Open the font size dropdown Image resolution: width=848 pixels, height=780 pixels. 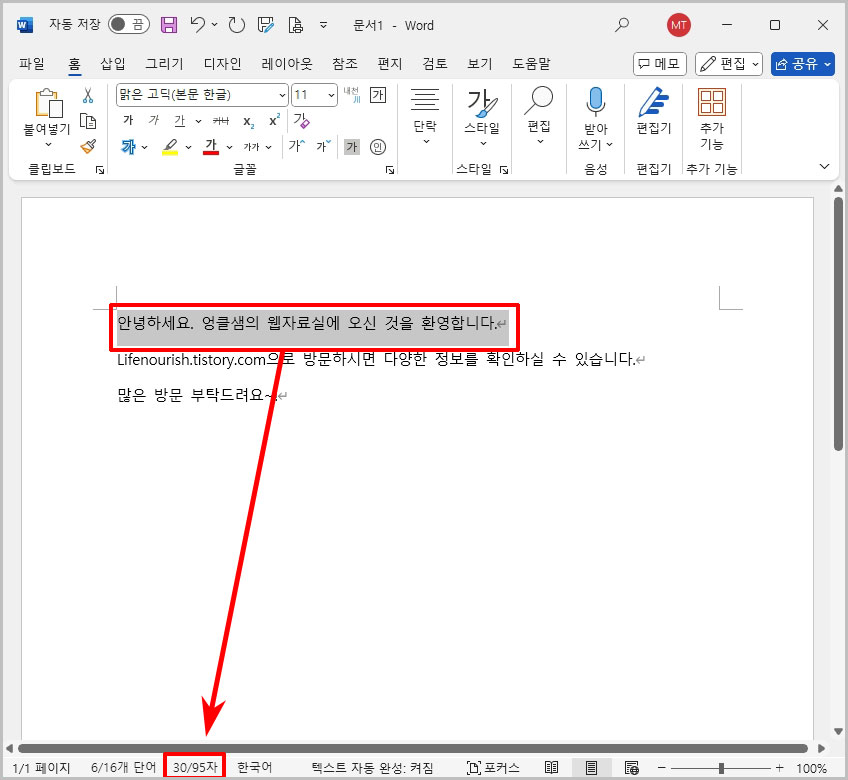click(x=330, y=94)
